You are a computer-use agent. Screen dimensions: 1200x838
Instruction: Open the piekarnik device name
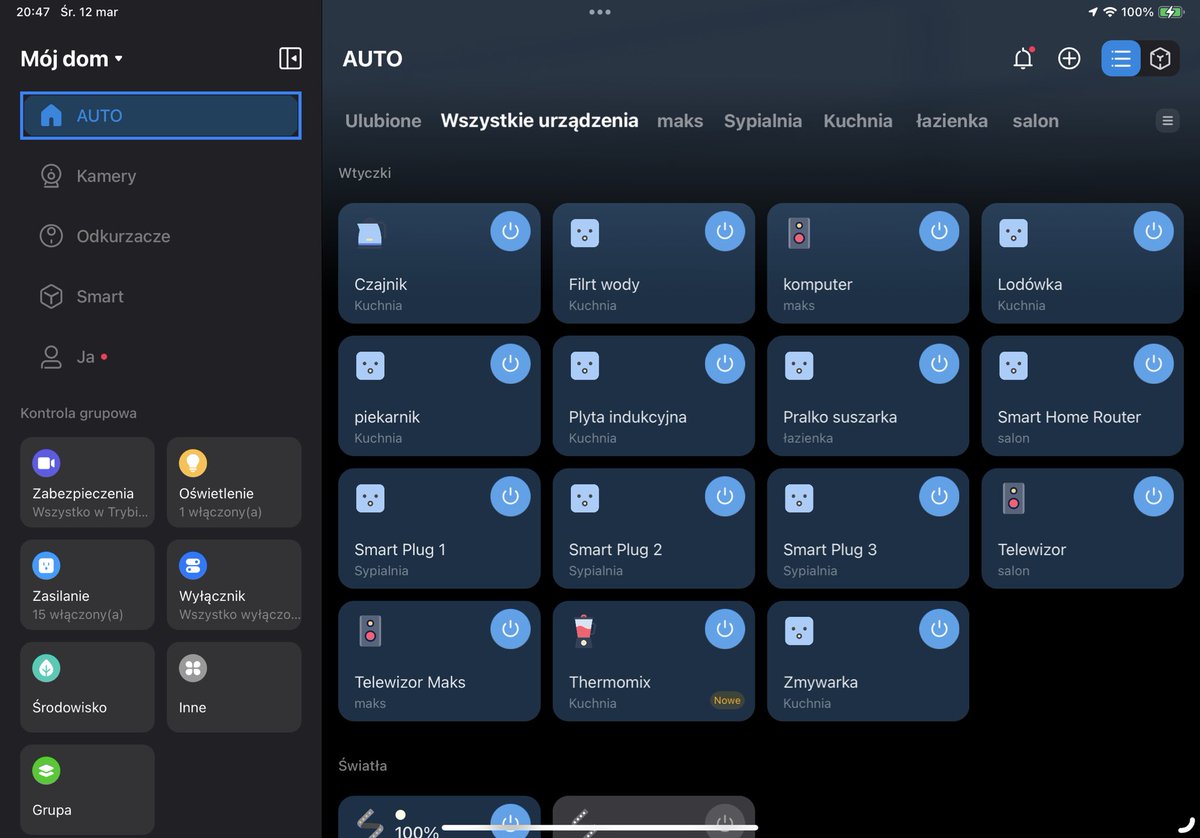(x=388, y=417)
